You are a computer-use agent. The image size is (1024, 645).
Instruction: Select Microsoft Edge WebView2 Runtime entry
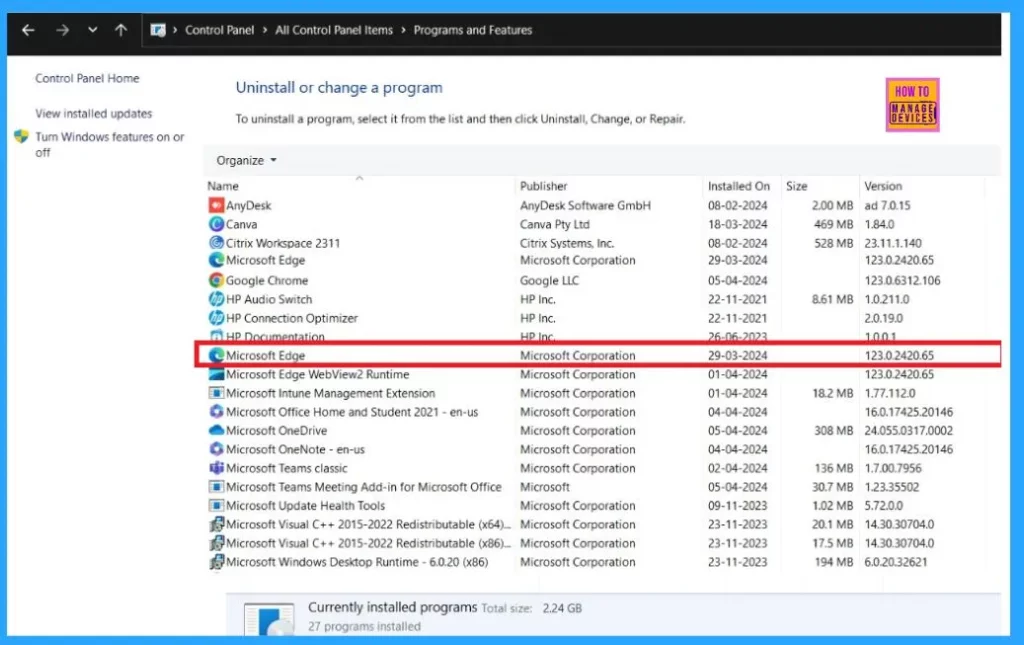click(x=317, y=374)
